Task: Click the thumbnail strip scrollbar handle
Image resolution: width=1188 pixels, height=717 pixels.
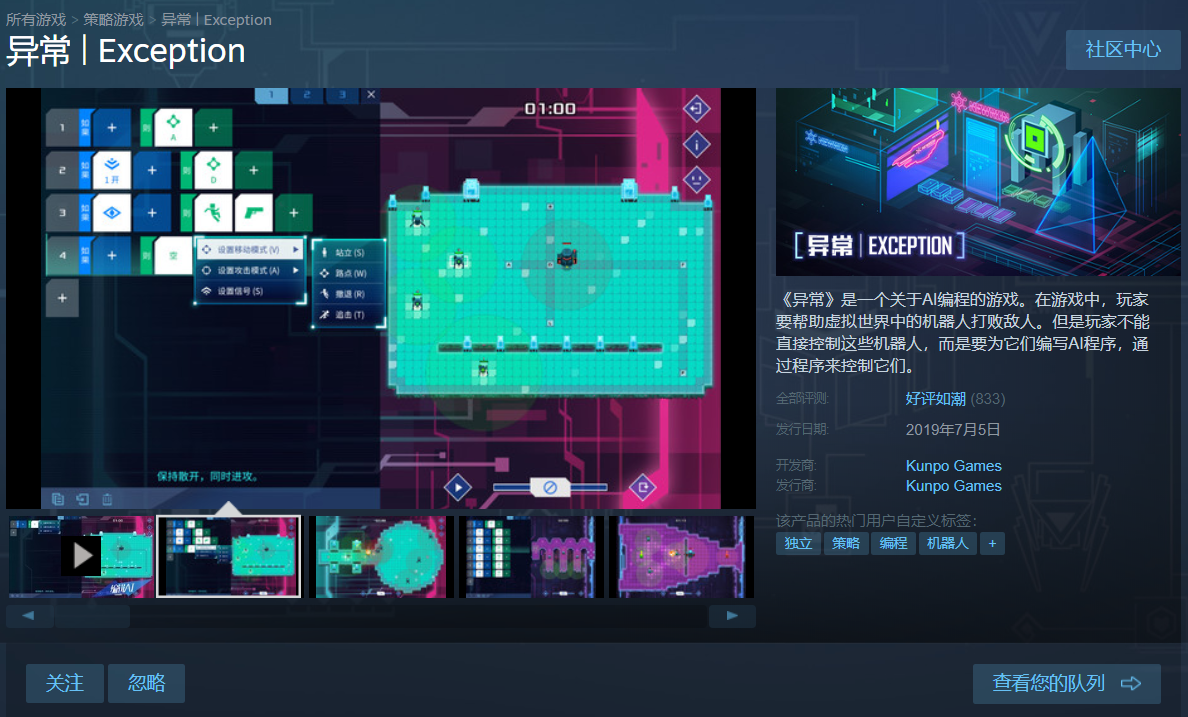Action: (x=92, y=616)
